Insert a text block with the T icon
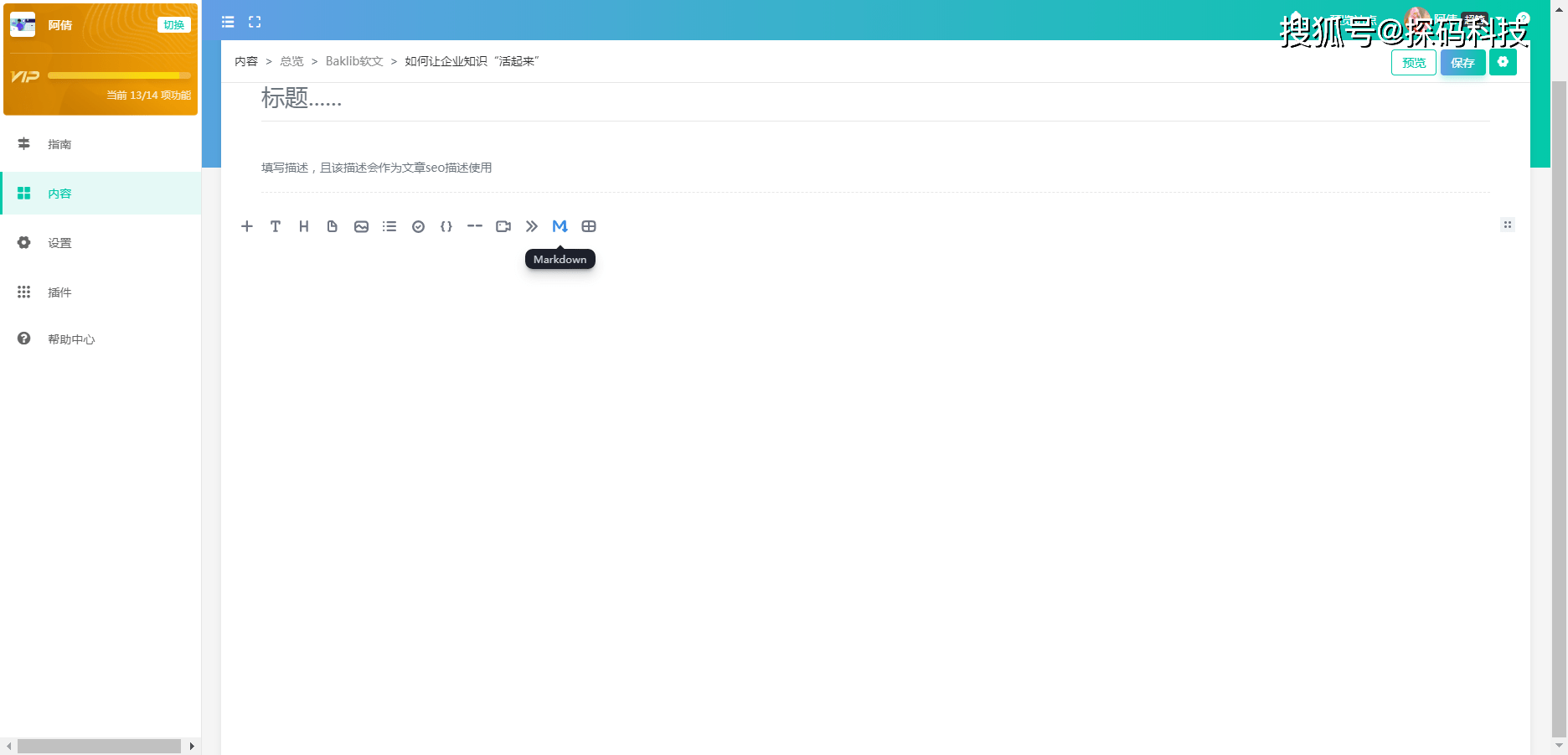This screenshot has width=1568, height=755. tap(276, 226)
